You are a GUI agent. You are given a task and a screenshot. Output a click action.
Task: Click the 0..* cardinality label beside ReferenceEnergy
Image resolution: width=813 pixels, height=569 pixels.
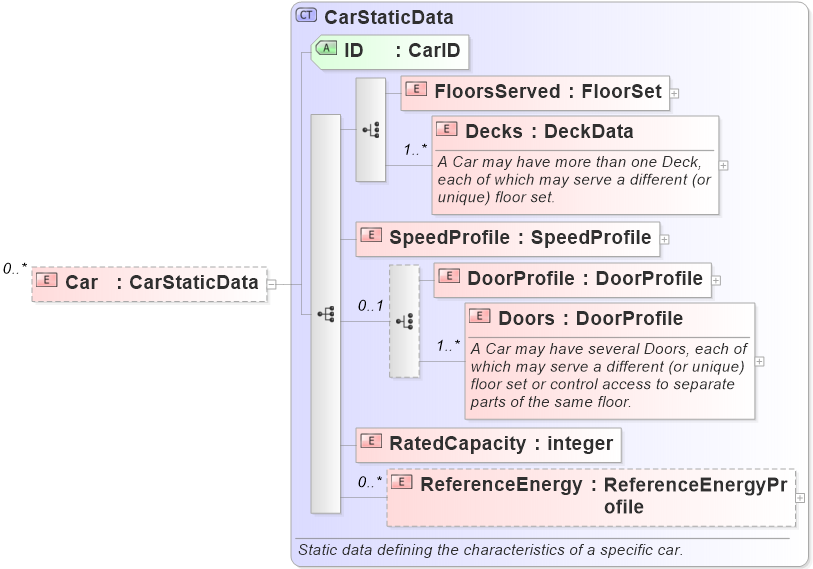pyautogui.click(x=370, y=482)
